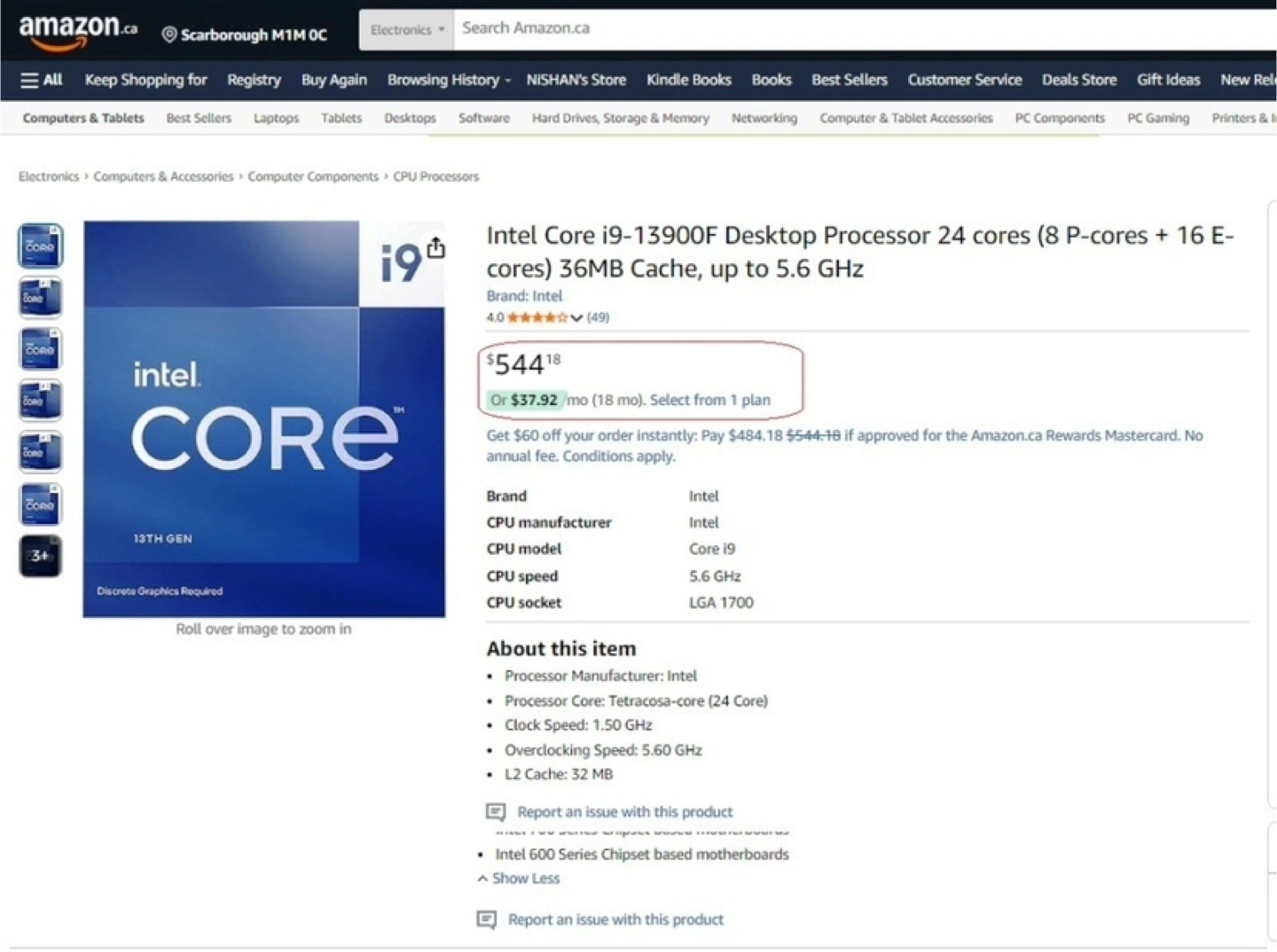Click the location pin delivery icon

(169, 35)
